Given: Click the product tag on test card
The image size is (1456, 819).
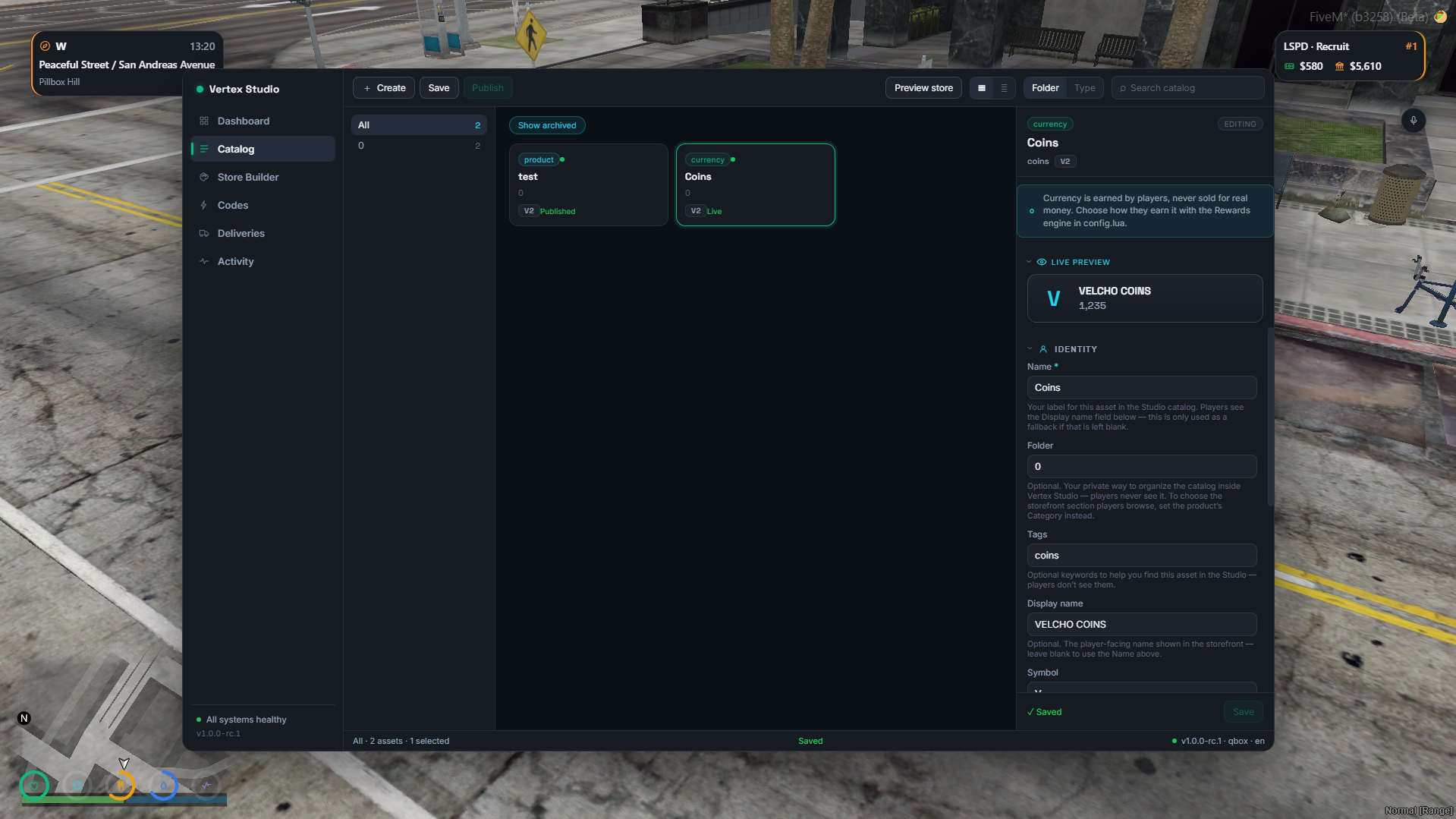Looking at the screenshot, I should point(539,160).
